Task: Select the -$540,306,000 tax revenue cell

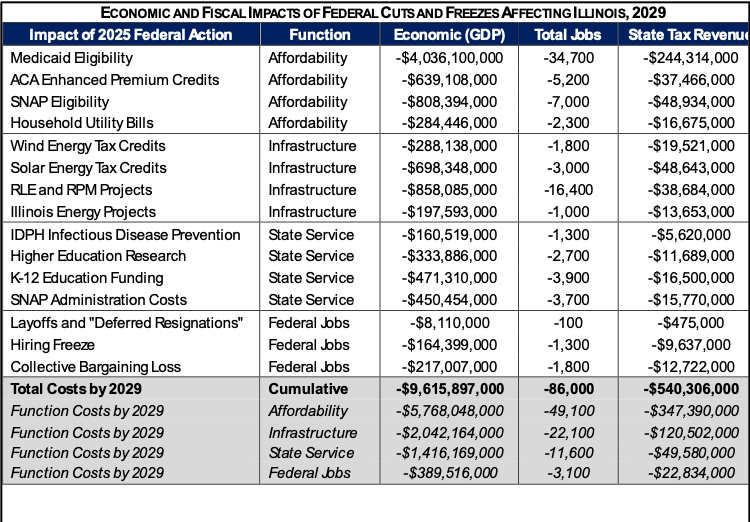Action: tap(683, 389)
